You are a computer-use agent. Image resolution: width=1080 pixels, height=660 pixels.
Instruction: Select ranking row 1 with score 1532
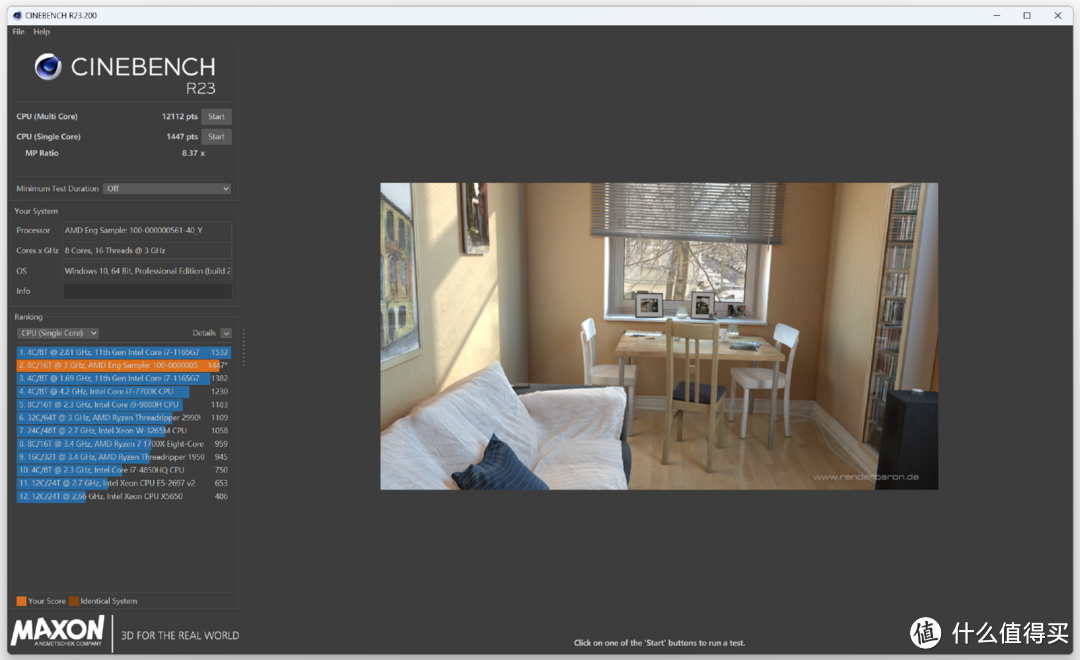pyautogui.click(x=123, y=352)
